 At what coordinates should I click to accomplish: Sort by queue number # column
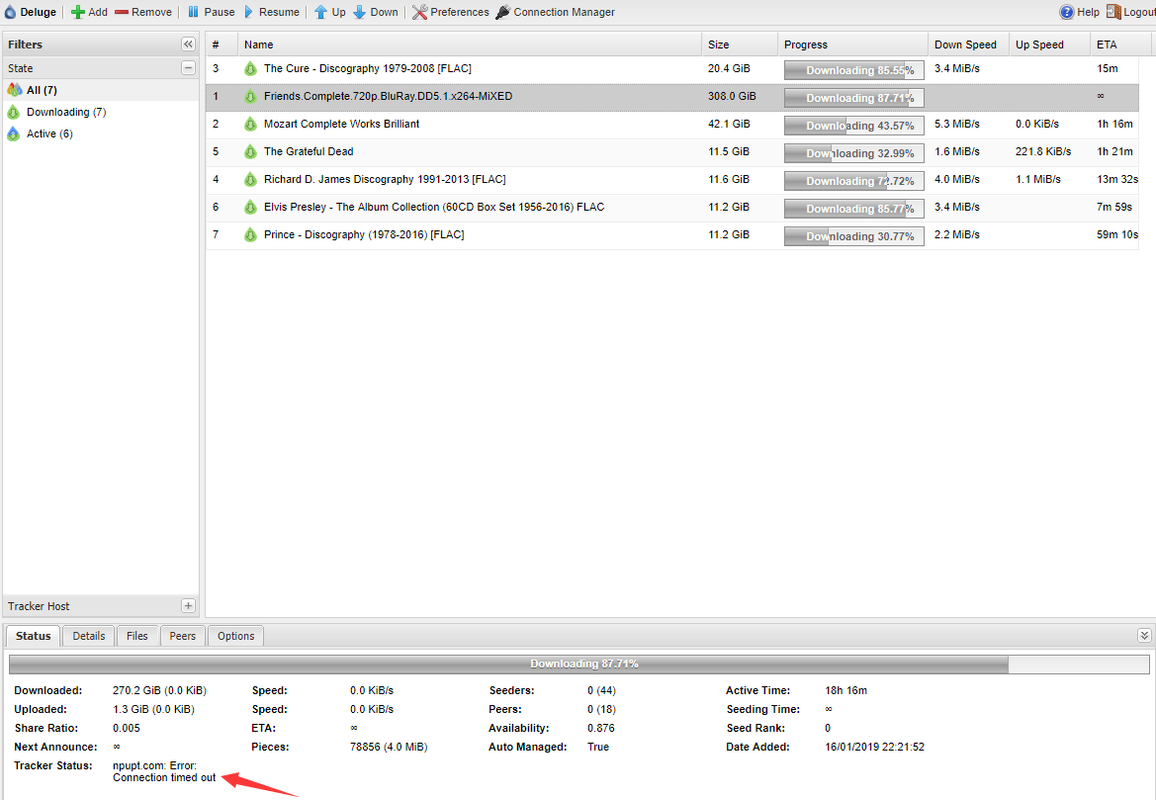pyautogui.click(x=222, y=44)
